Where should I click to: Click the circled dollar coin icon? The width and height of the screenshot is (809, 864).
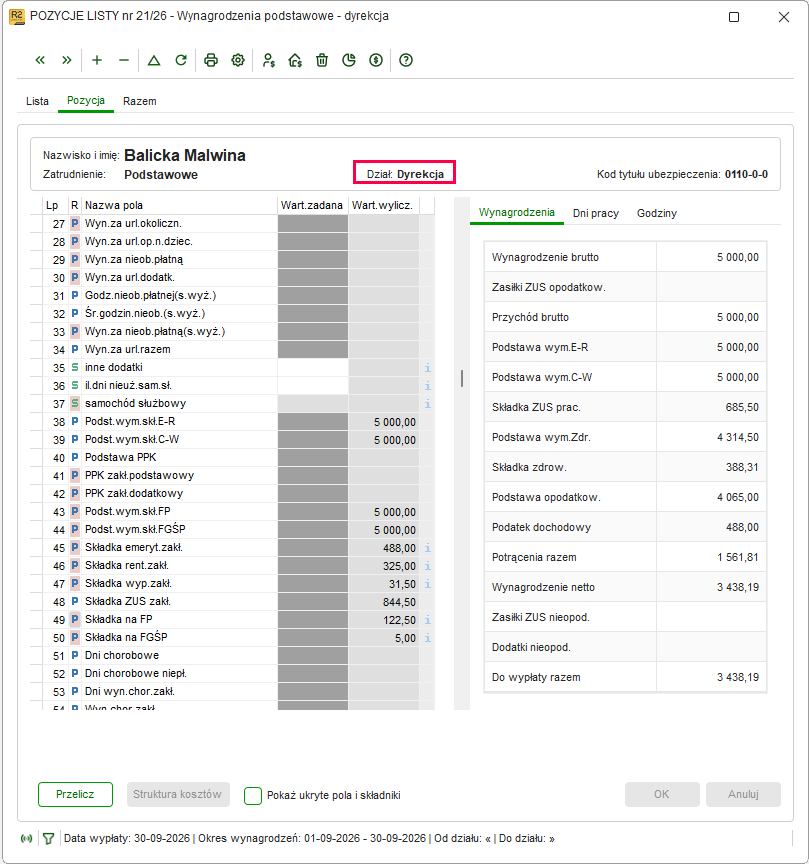click(376, 60)
